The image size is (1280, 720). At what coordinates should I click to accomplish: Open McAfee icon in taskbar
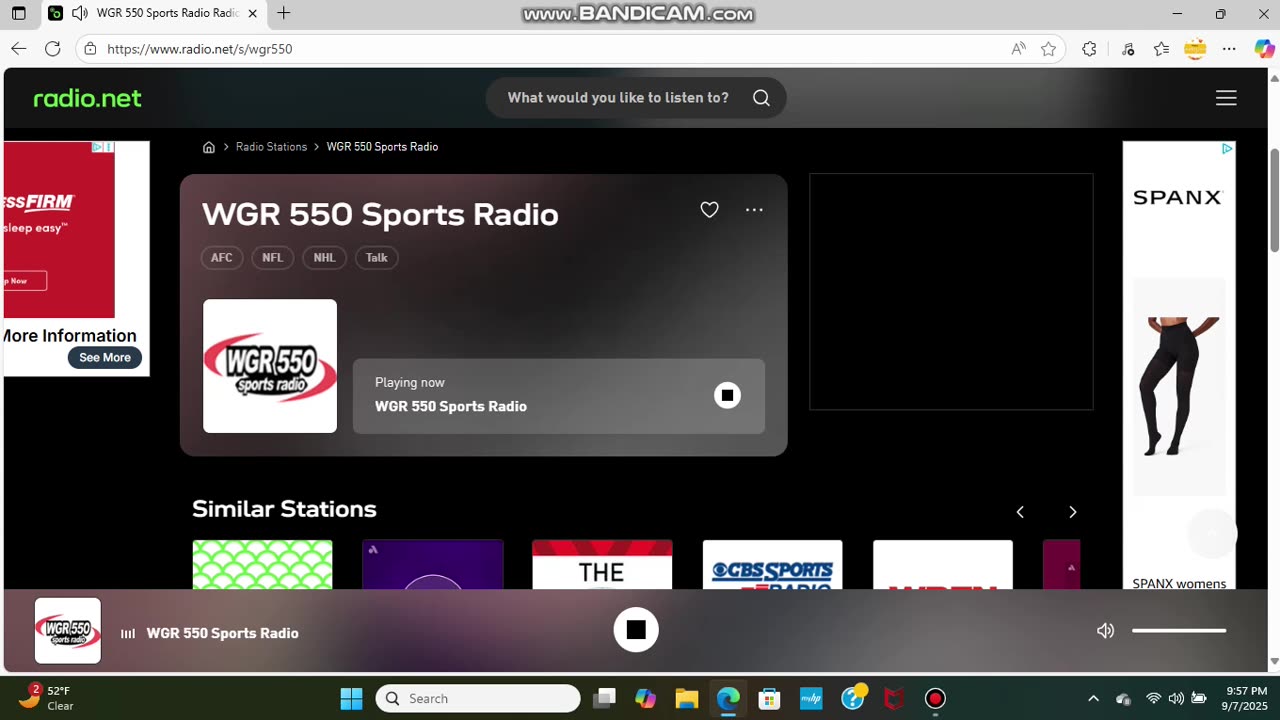894,698
